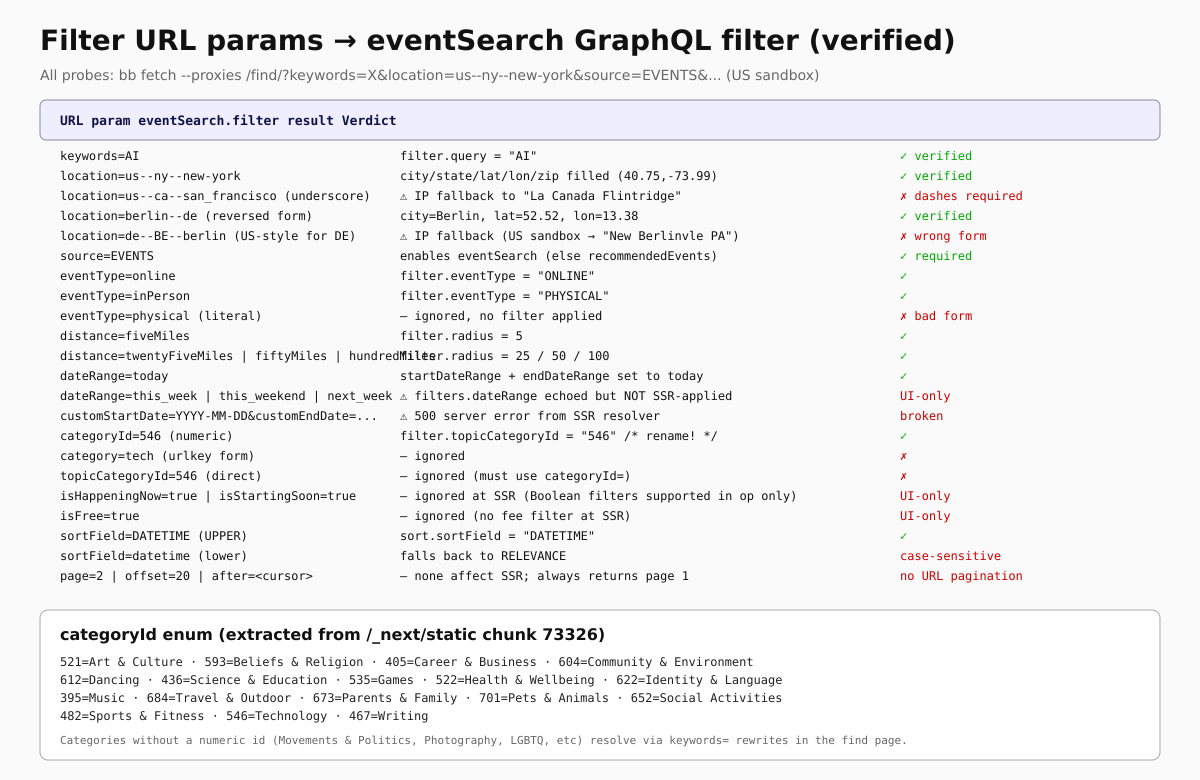Click the enum line starting '482=Sports & Fitness'
1200x780 pixels.
244,716
